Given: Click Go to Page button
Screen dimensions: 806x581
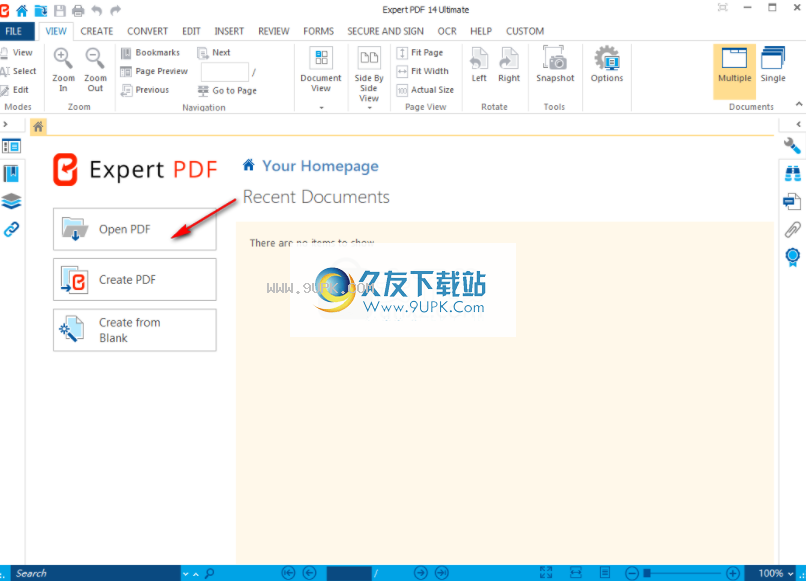Looking at the screenshot, I should pos(227,90).
